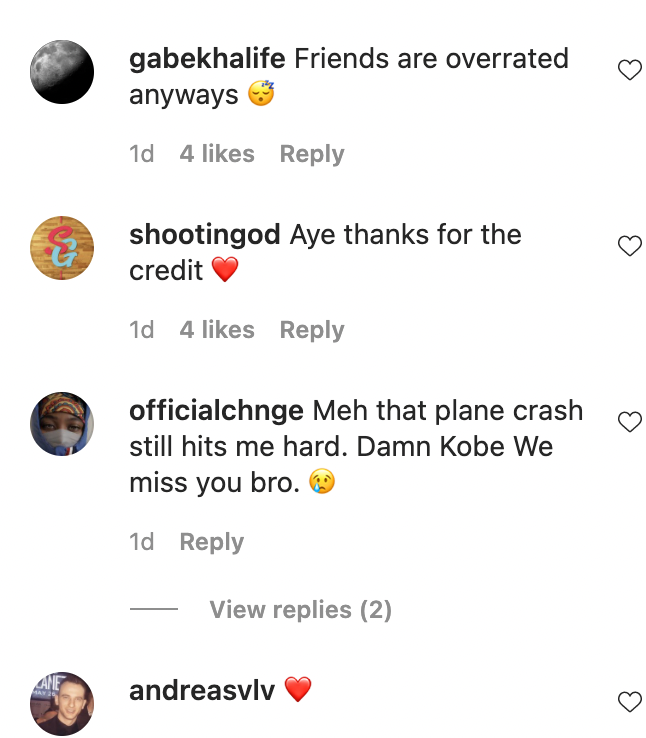The height and width of the screenshot is (738, 646).
Task: Open andreasvlv's profile avatar
Action: [x=62, y=704]
